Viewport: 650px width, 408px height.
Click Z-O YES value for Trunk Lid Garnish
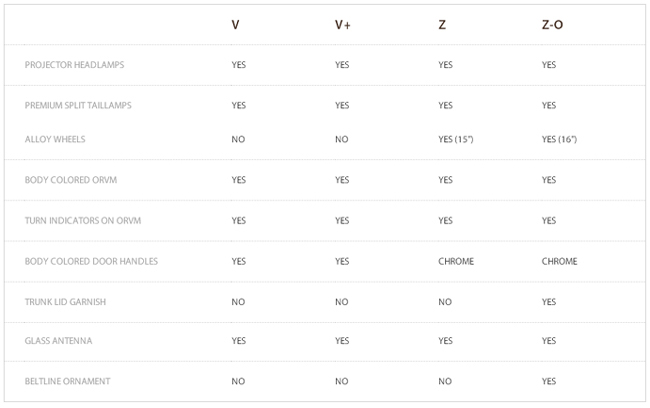tap(548, 302)
